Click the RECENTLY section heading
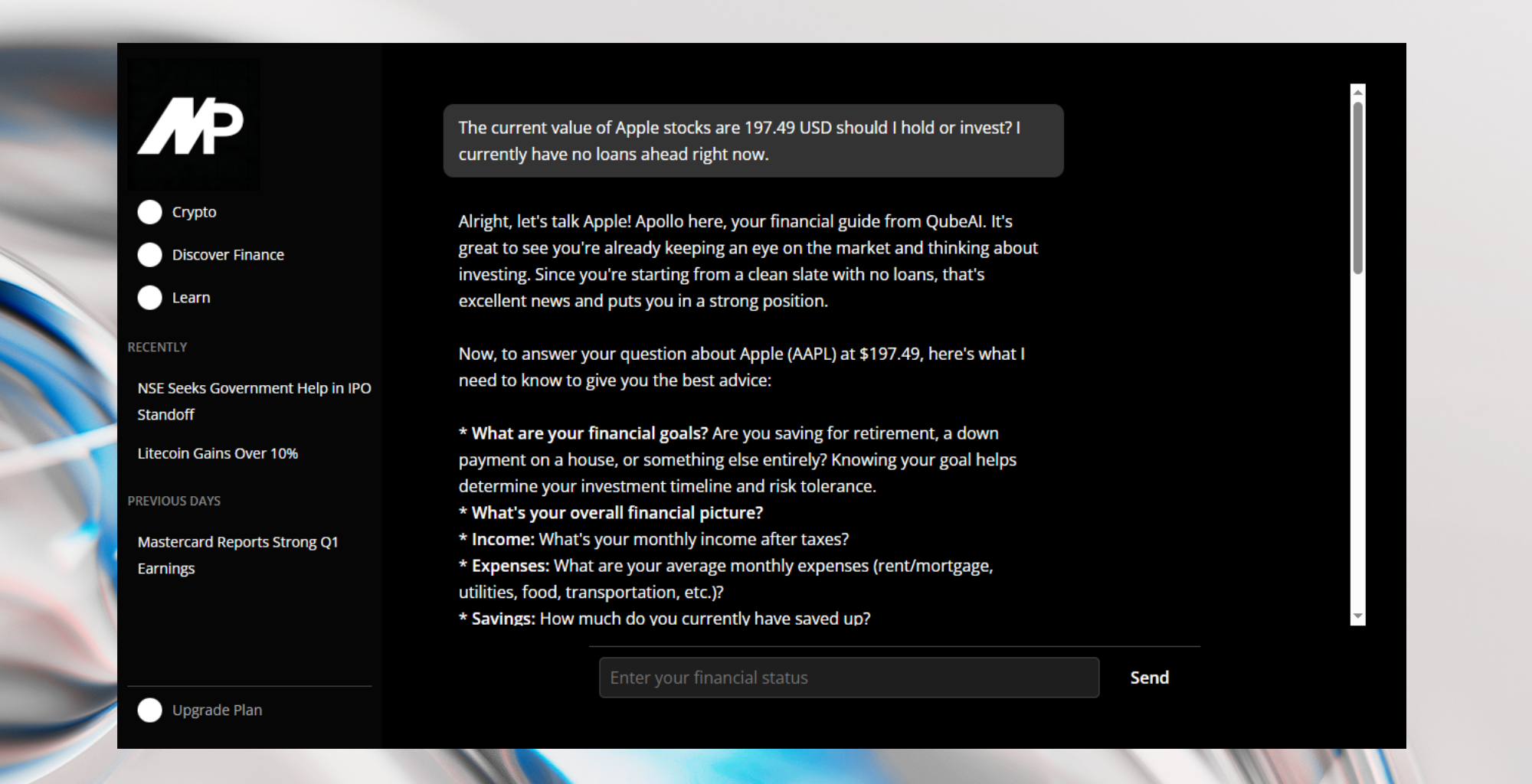This screenshot has height=784, width=1532. [x=157, y=347]
